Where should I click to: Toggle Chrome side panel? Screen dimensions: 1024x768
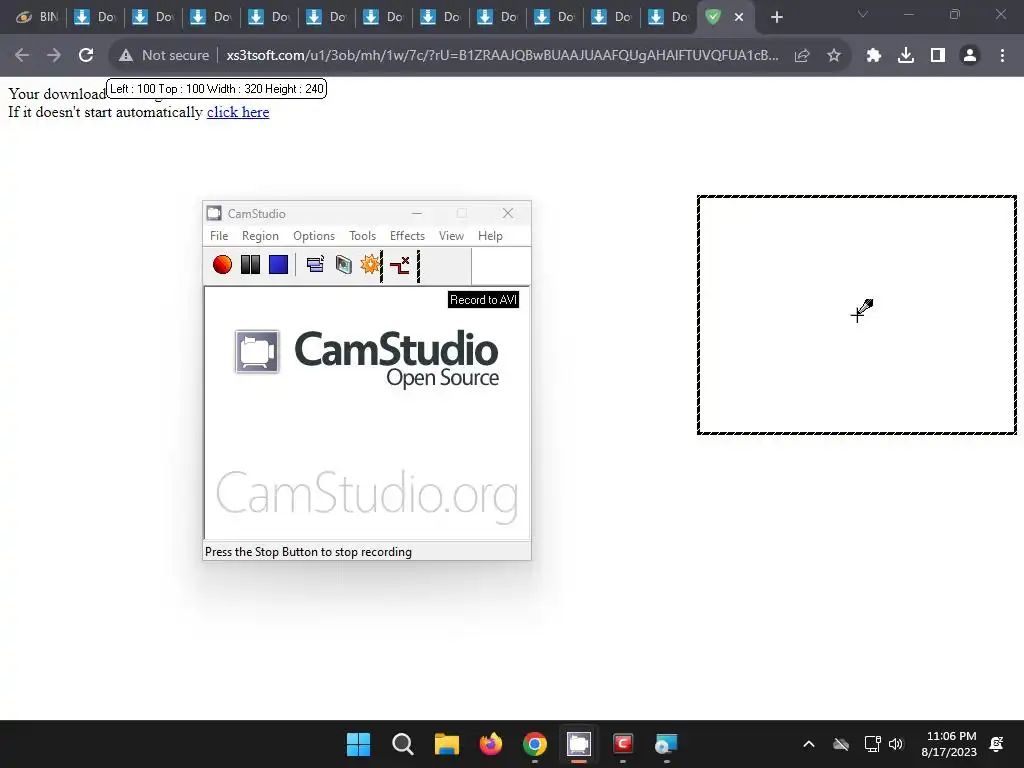point(938,56)
